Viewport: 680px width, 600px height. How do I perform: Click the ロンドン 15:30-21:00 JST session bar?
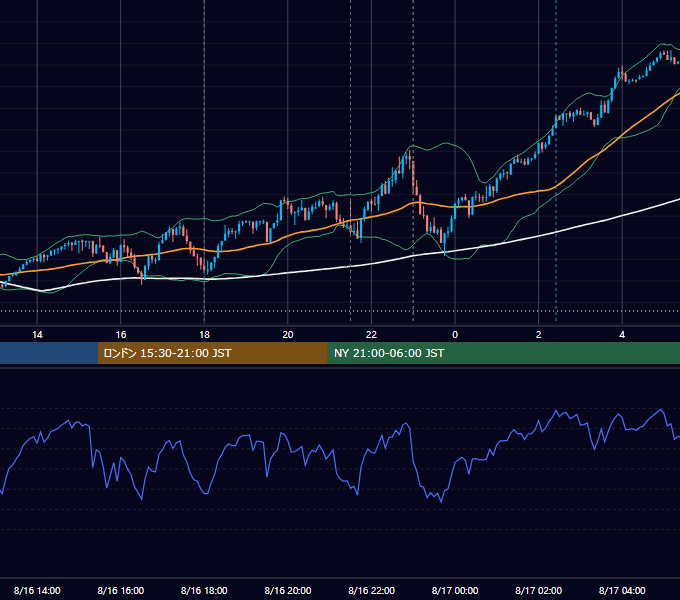coord(212,353)
